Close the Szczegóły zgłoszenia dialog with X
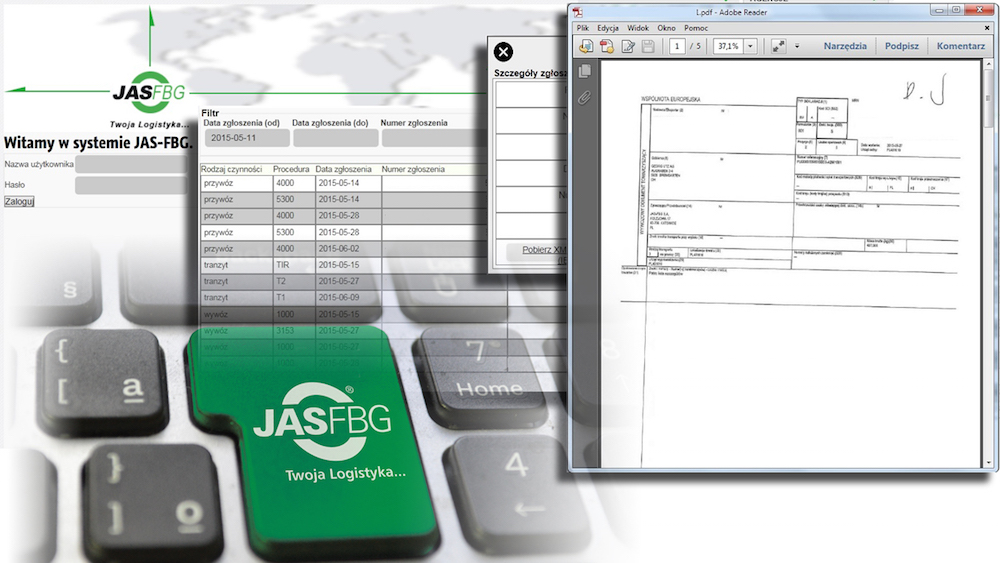This screenshot has width=1000, height=563. 503,52
